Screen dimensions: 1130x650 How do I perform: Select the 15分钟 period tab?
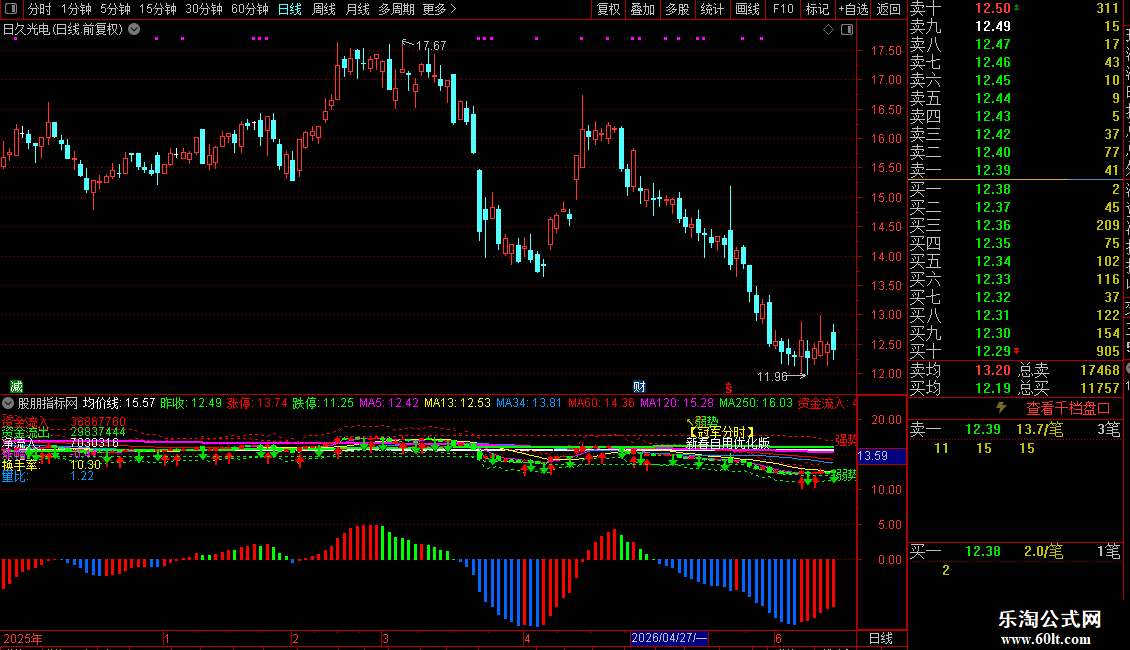pyautogui.click(x=157, y=9)
